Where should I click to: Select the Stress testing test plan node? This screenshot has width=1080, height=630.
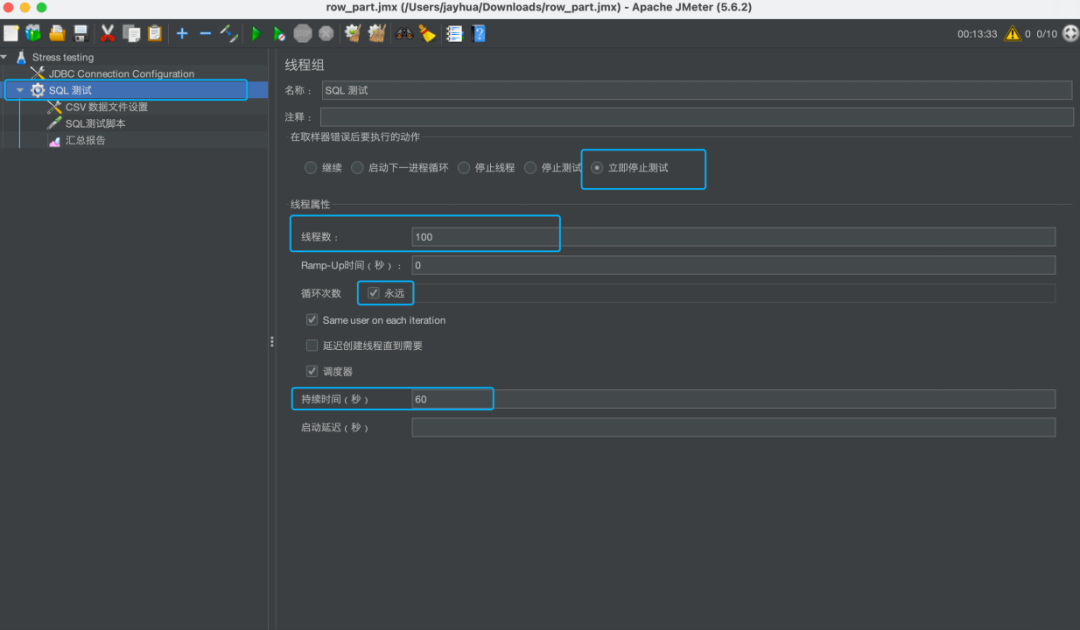[x=63, y=57]
